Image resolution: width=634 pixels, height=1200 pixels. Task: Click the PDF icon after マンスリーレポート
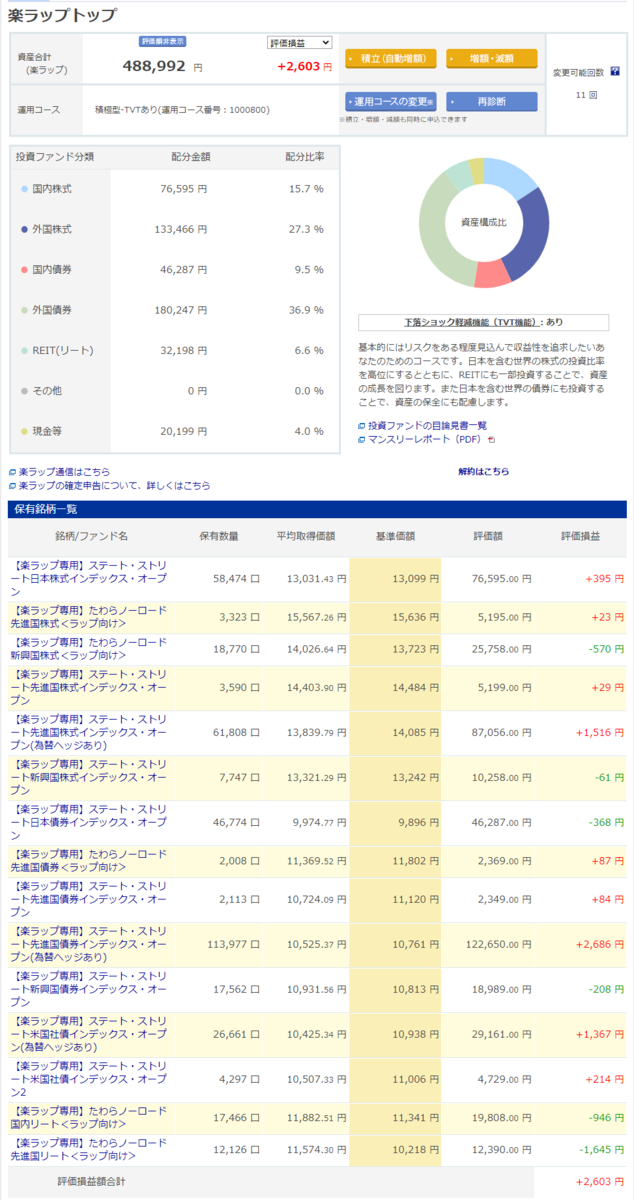tap(491, 439)
